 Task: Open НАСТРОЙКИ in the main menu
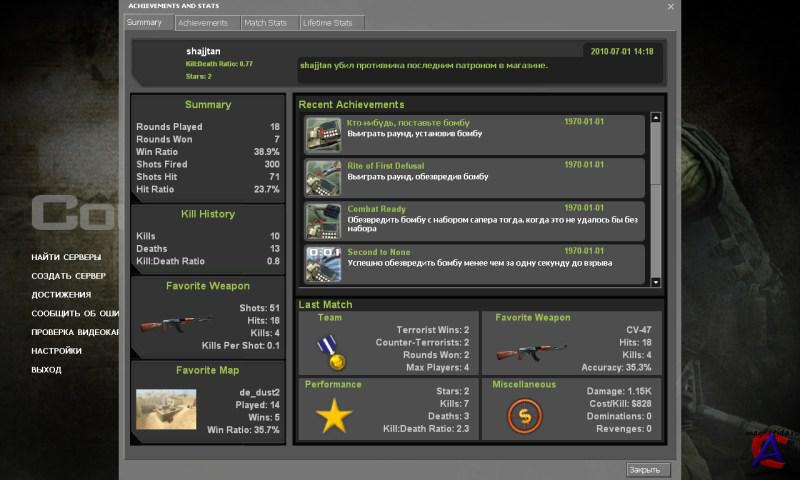click(56, 351)
